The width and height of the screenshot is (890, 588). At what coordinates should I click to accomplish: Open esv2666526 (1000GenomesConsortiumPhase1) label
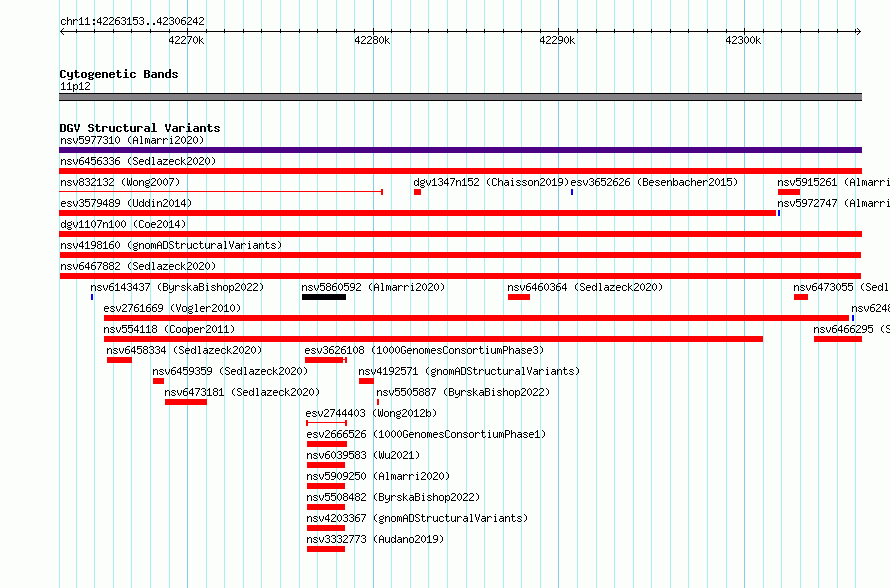tap(426, 434)
